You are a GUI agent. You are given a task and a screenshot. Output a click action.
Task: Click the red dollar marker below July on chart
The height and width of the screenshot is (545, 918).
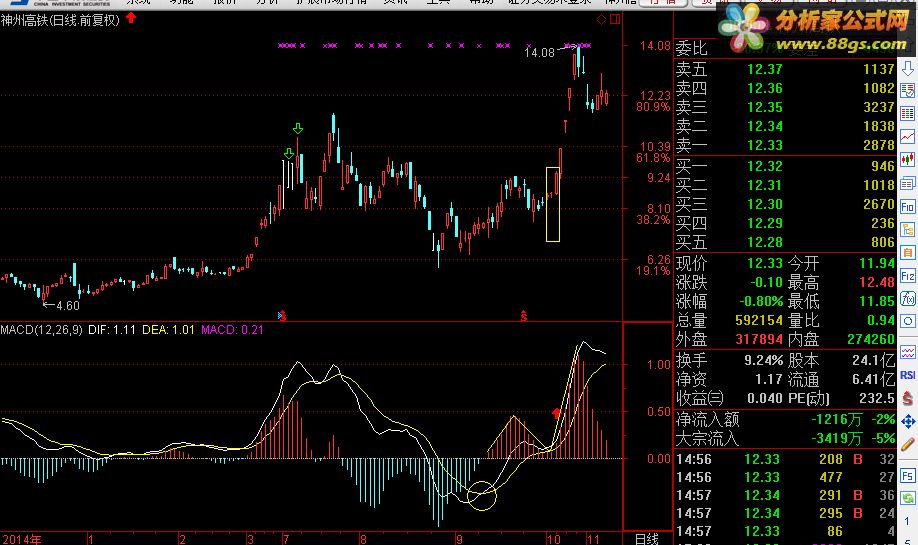(282, 316)
